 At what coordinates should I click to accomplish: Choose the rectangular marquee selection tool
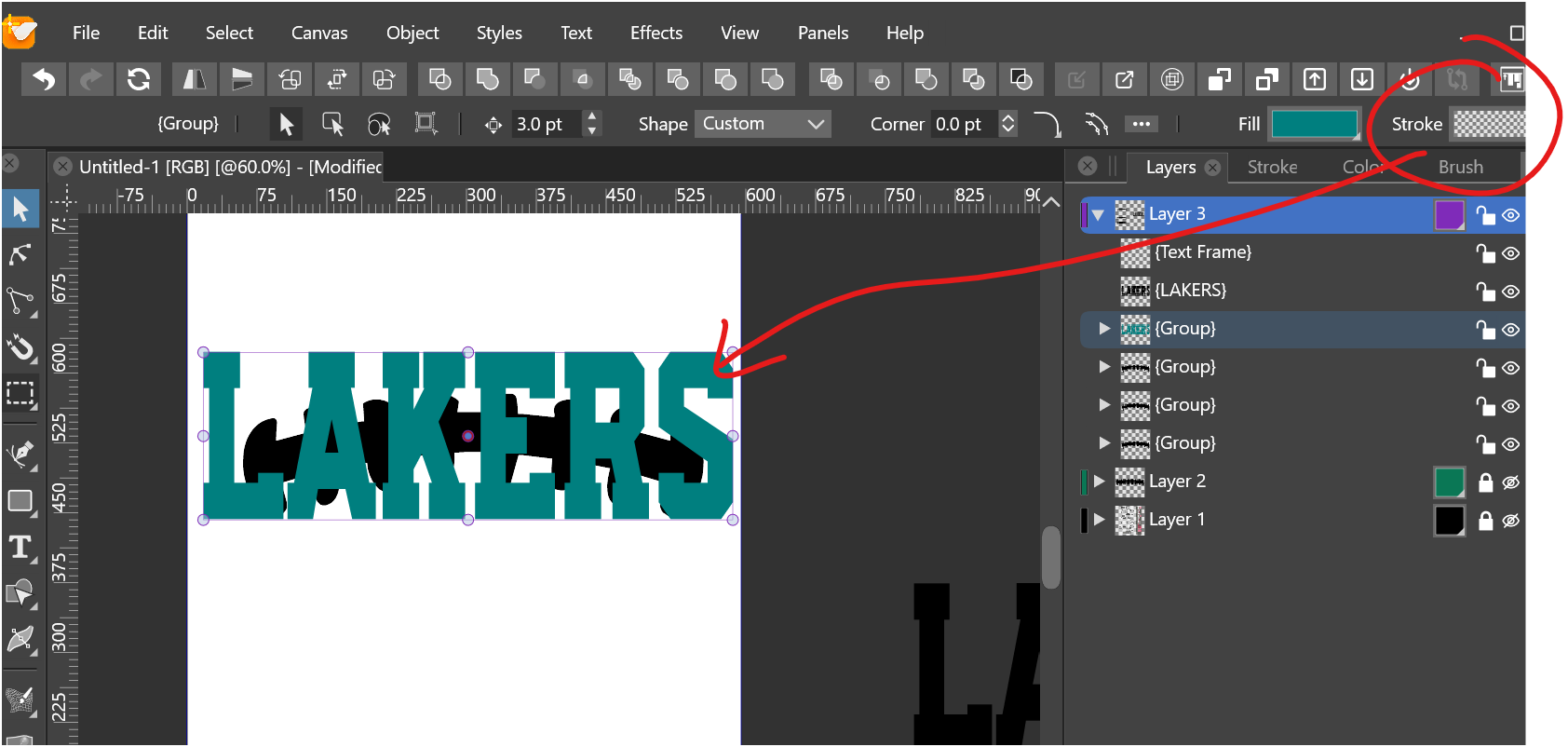click(20, 393)
